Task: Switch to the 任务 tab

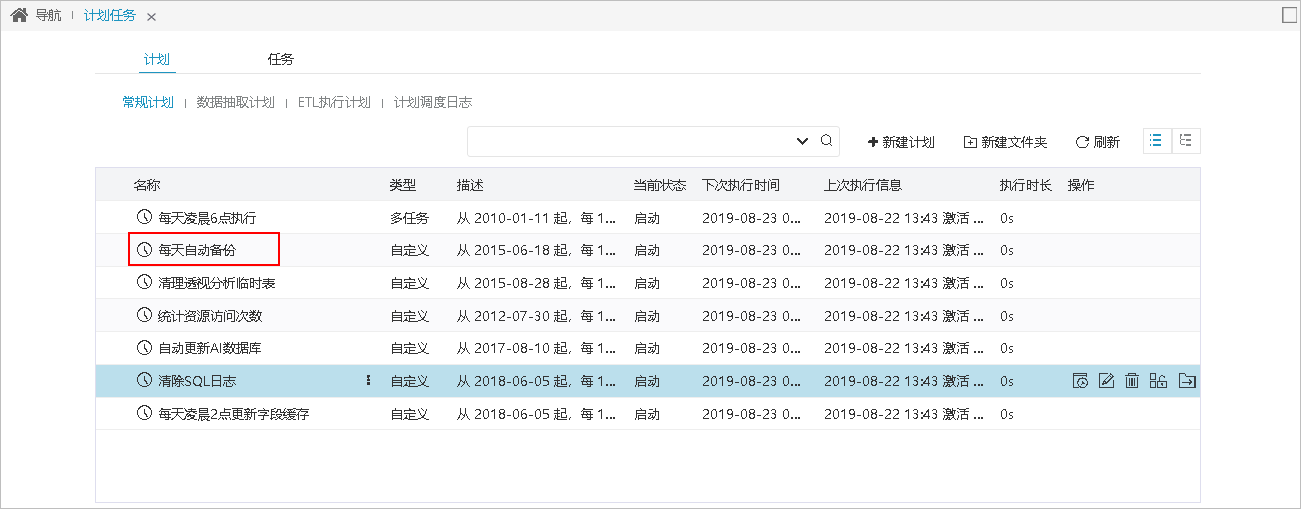Action: click(x=281, y=60)
